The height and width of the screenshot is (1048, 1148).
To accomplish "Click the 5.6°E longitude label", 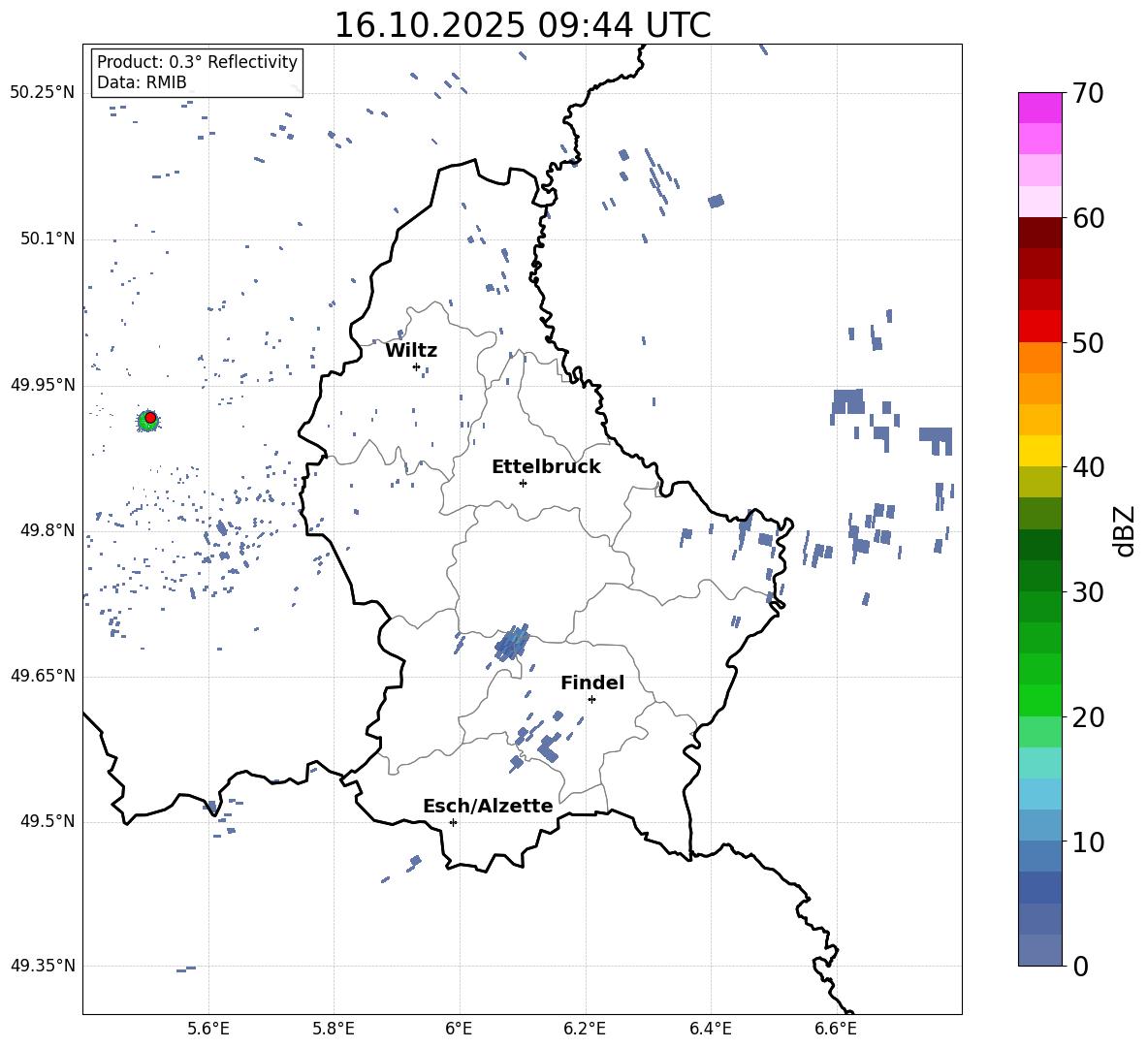I will [x=208, y=1029].
